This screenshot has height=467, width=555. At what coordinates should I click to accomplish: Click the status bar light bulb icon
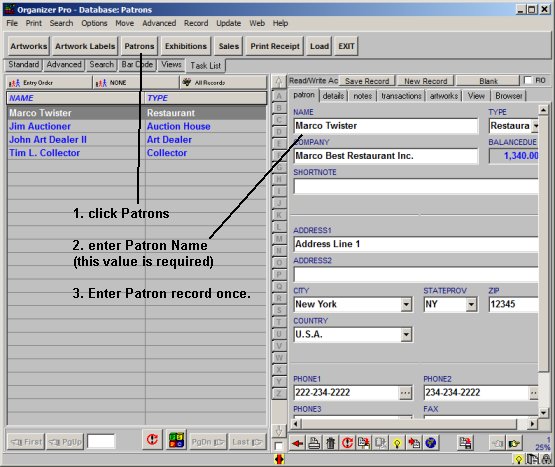tap(518, 460)
